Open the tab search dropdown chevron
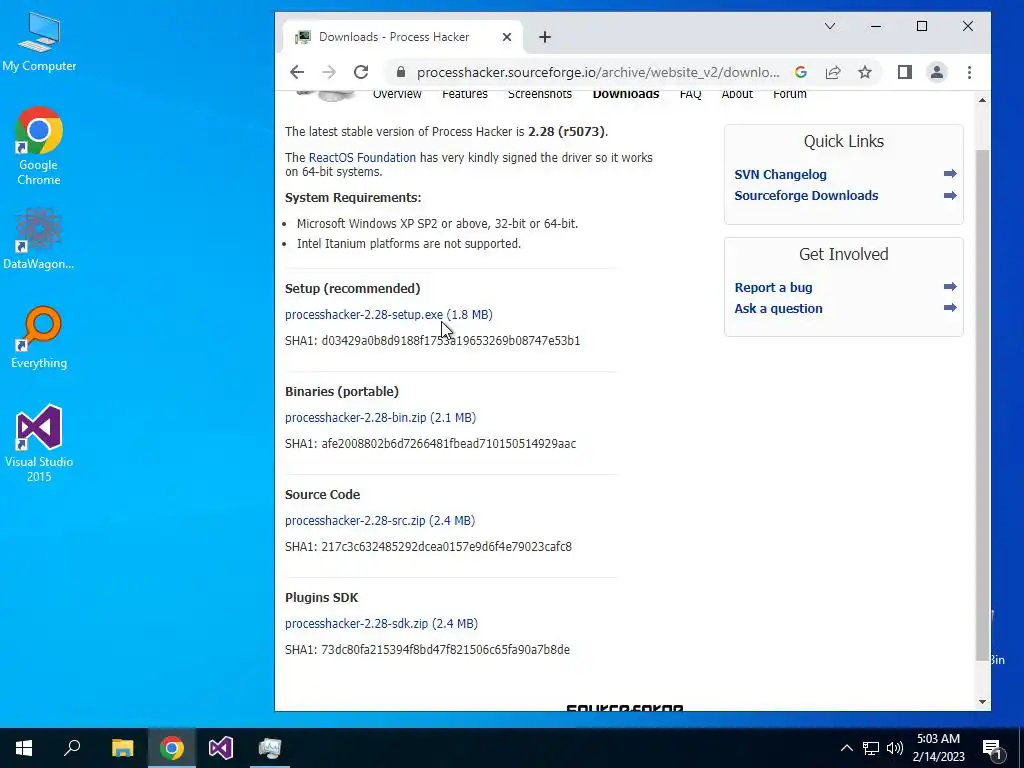This screenshot has height=768, width=1024. point(830,26)
